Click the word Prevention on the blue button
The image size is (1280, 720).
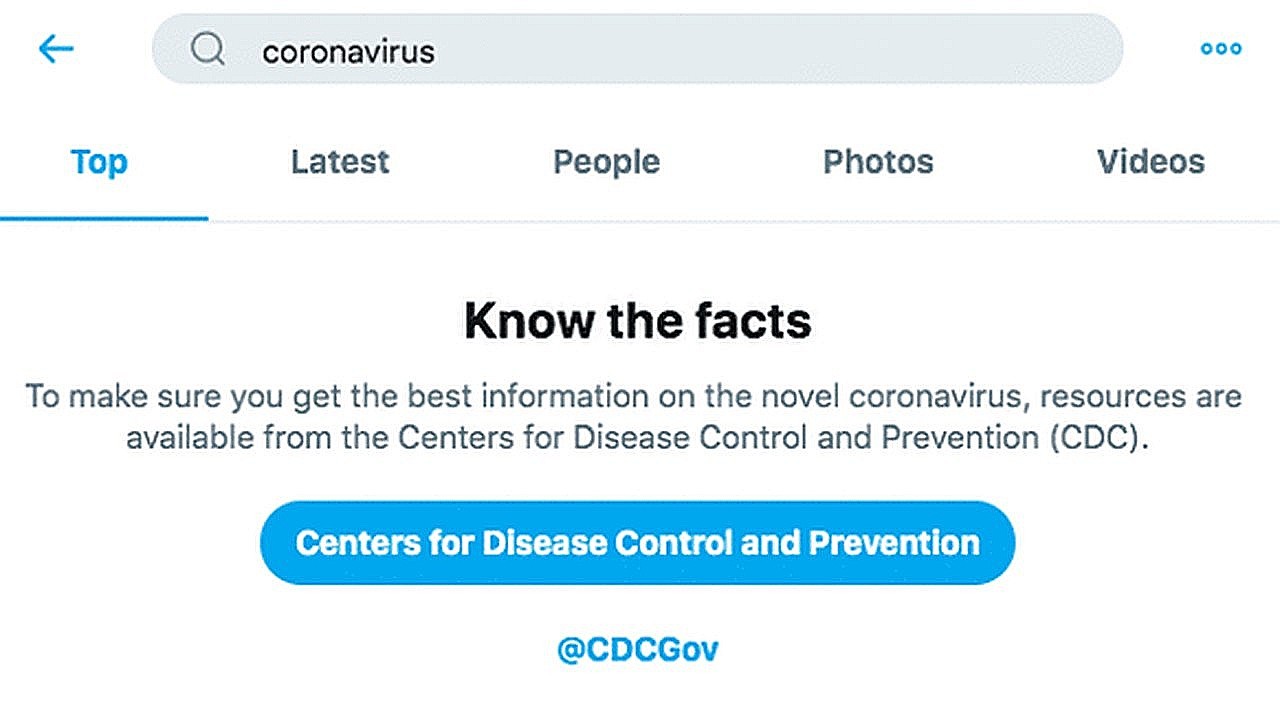(894, 543)
